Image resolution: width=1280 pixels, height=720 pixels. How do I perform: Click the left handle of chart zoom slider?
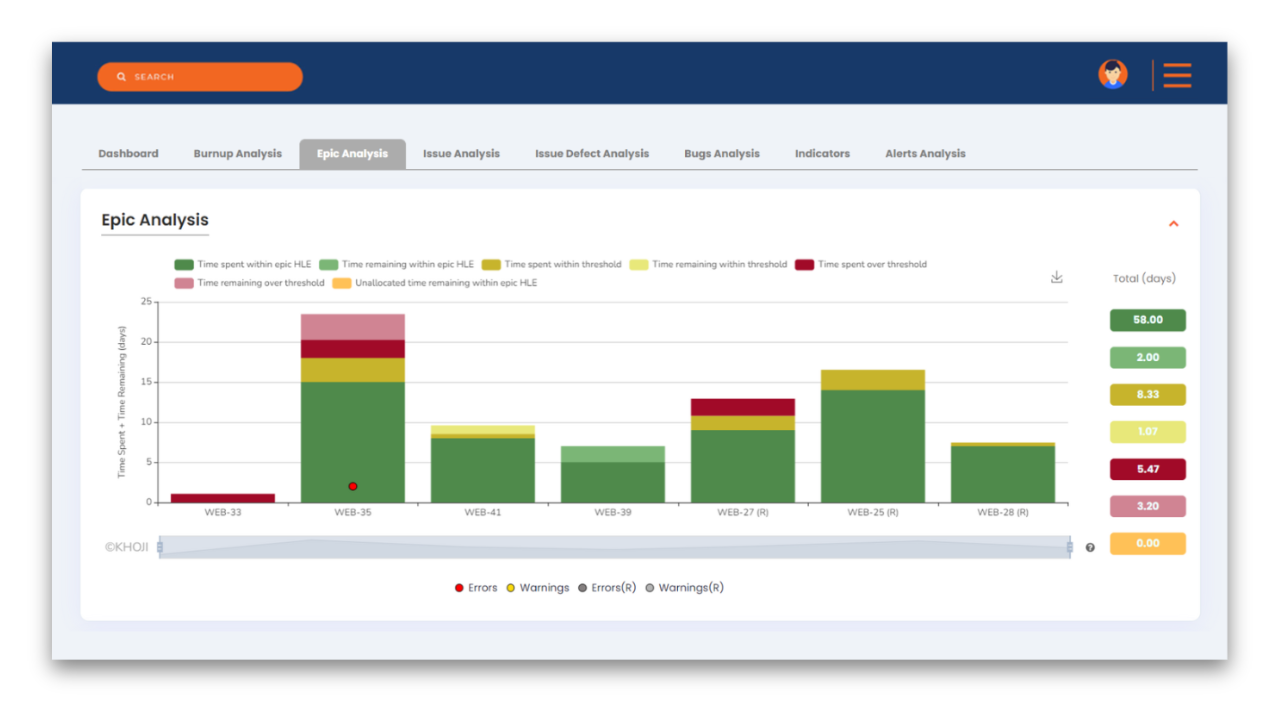[x=160, y=547]
